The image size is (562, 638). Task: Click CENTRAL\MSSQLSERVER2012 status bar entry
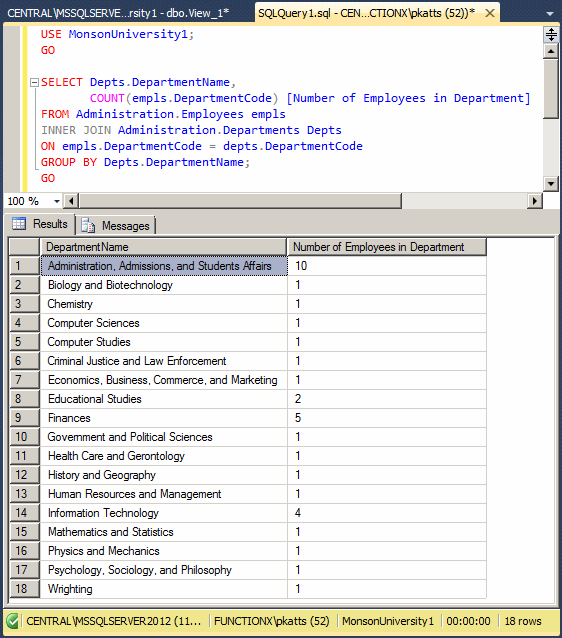pos(114,621)
